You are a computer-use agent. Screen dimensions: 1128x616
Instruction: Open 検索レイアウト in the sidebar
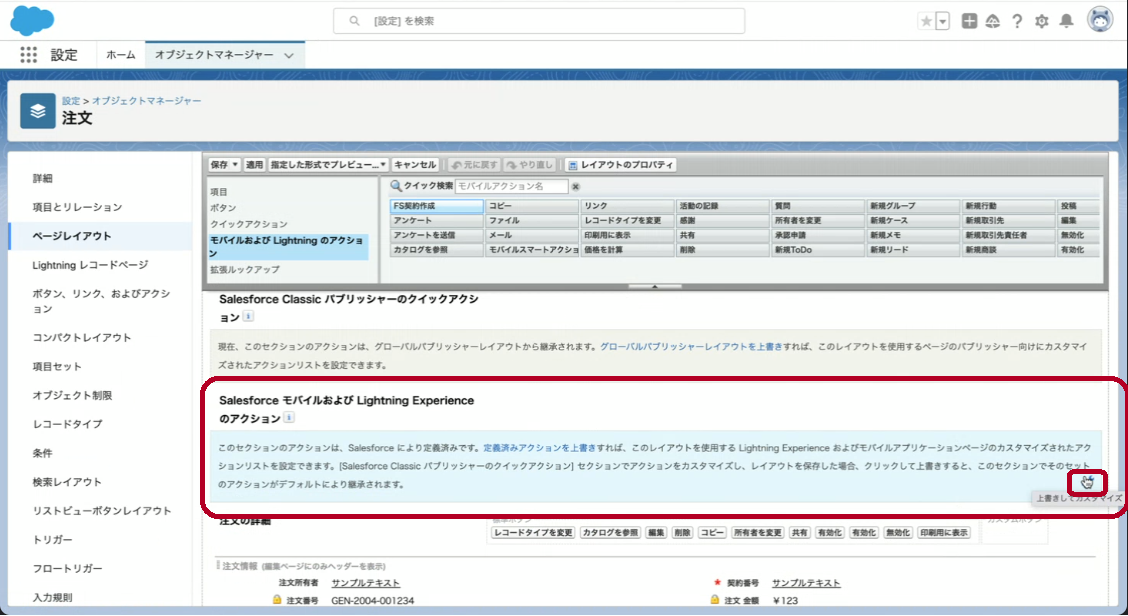coord(67,482)
